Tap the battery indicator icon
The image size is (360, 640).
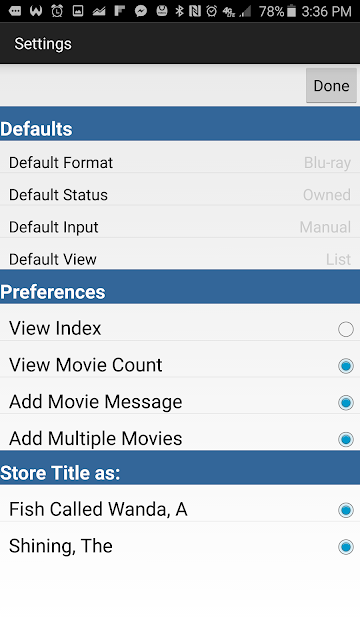[291, 11]
